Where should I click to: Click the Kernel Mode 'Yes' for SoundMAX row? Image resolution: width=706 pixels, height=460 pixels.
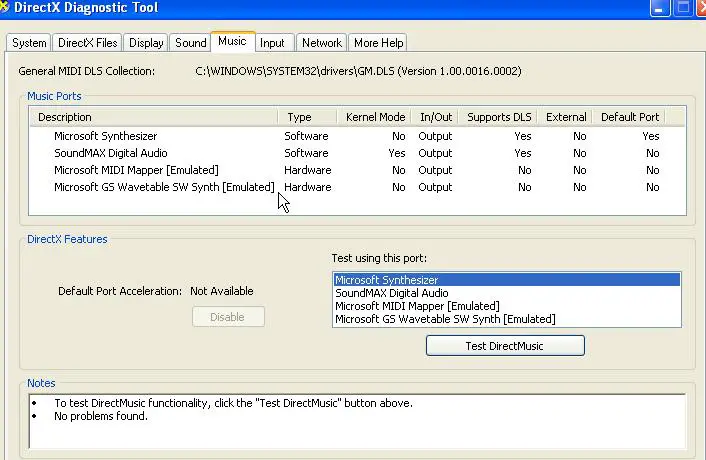(x=397, y=153)
